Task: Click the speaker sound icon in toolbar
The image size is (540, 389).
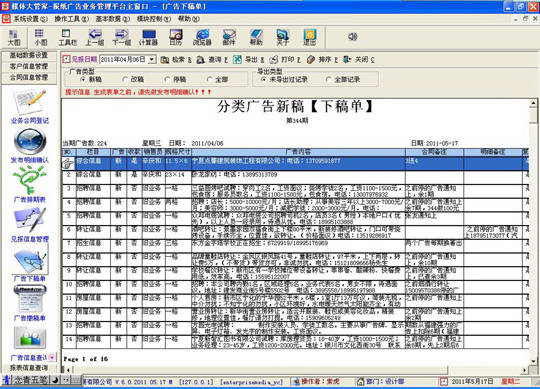Action: pyautogui.click(x=352, y=36)
